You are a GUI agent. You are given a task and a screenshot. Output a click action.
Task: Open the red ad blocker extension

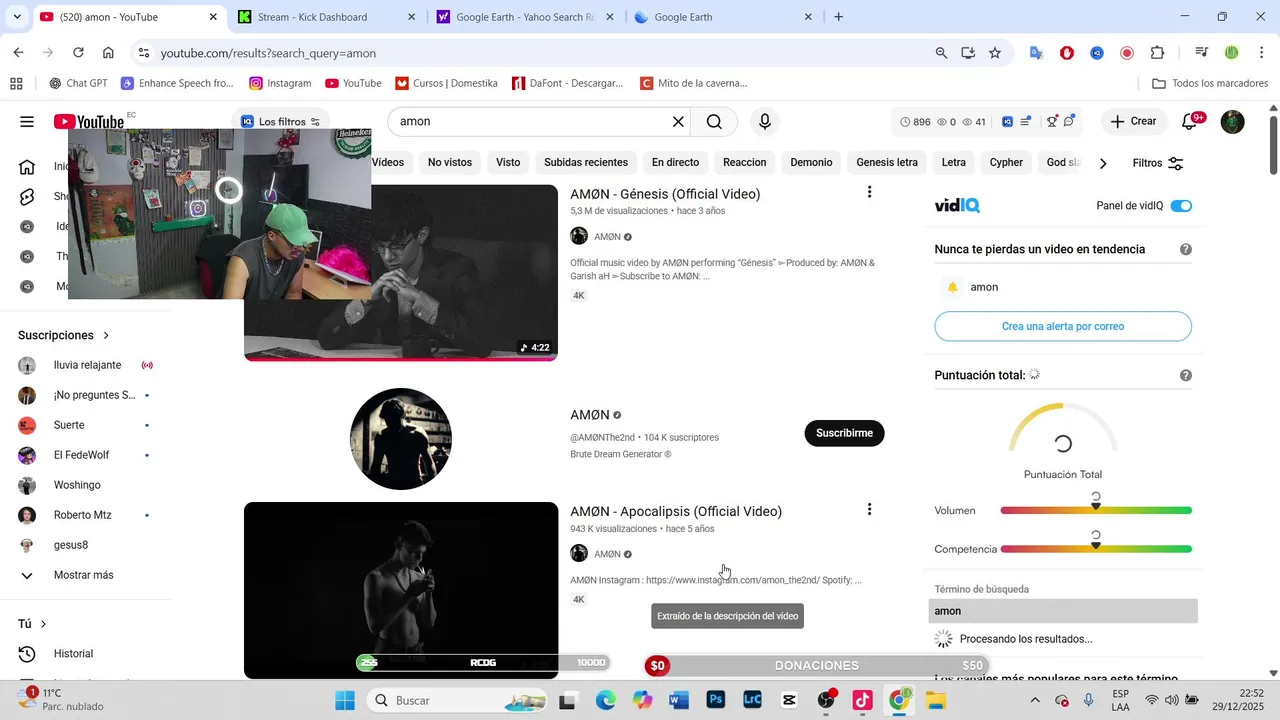pos(1067,53)
